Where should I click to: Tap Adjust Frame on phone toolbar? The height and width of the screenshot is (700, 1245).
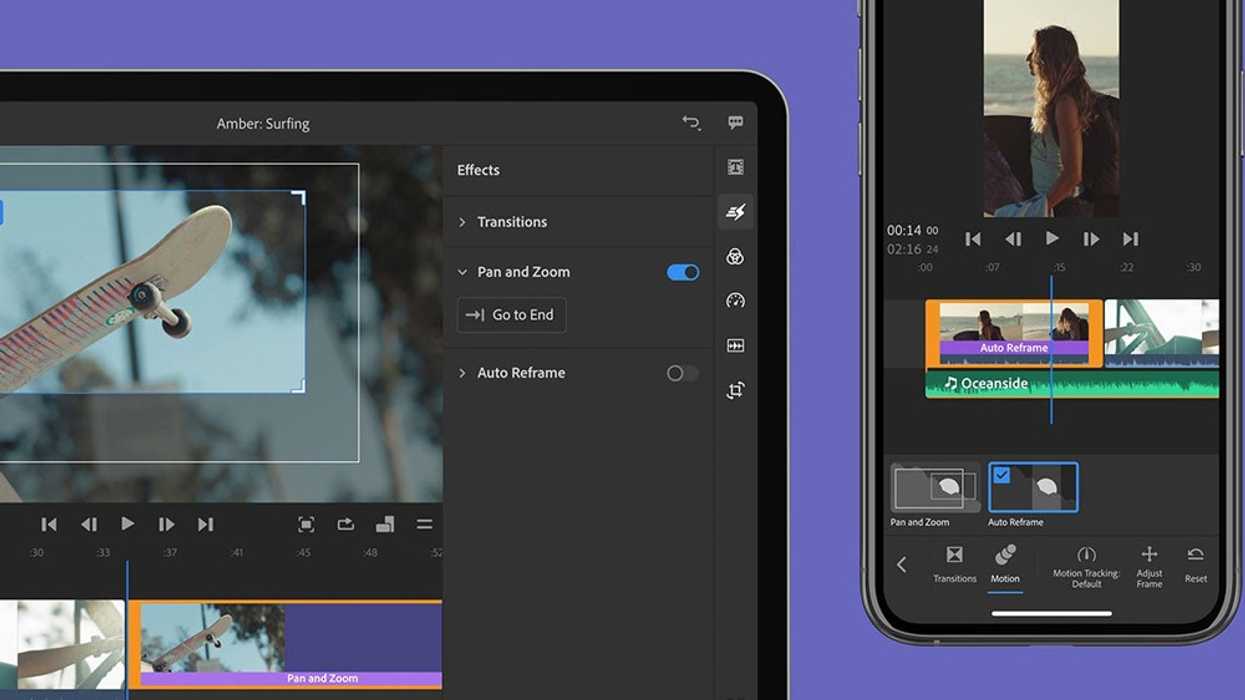pyautogui.click(x=1149, y=566)
